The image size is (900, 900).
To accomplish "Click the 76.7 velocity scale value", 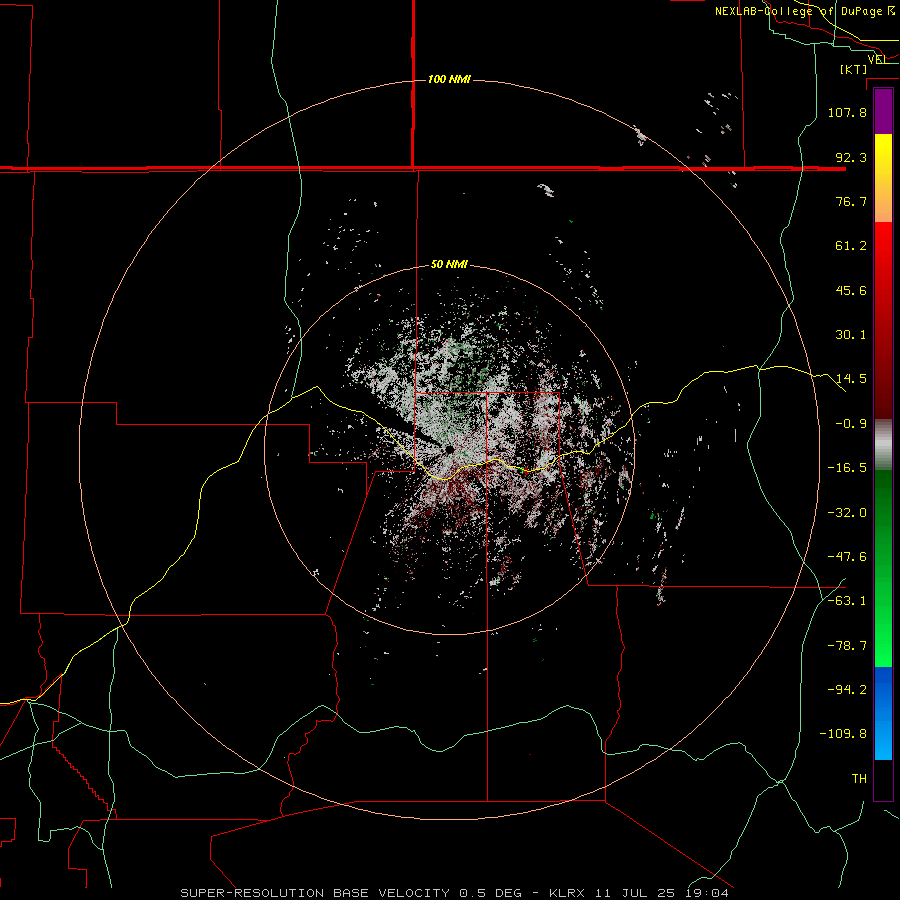I will [x=851, y=201].
